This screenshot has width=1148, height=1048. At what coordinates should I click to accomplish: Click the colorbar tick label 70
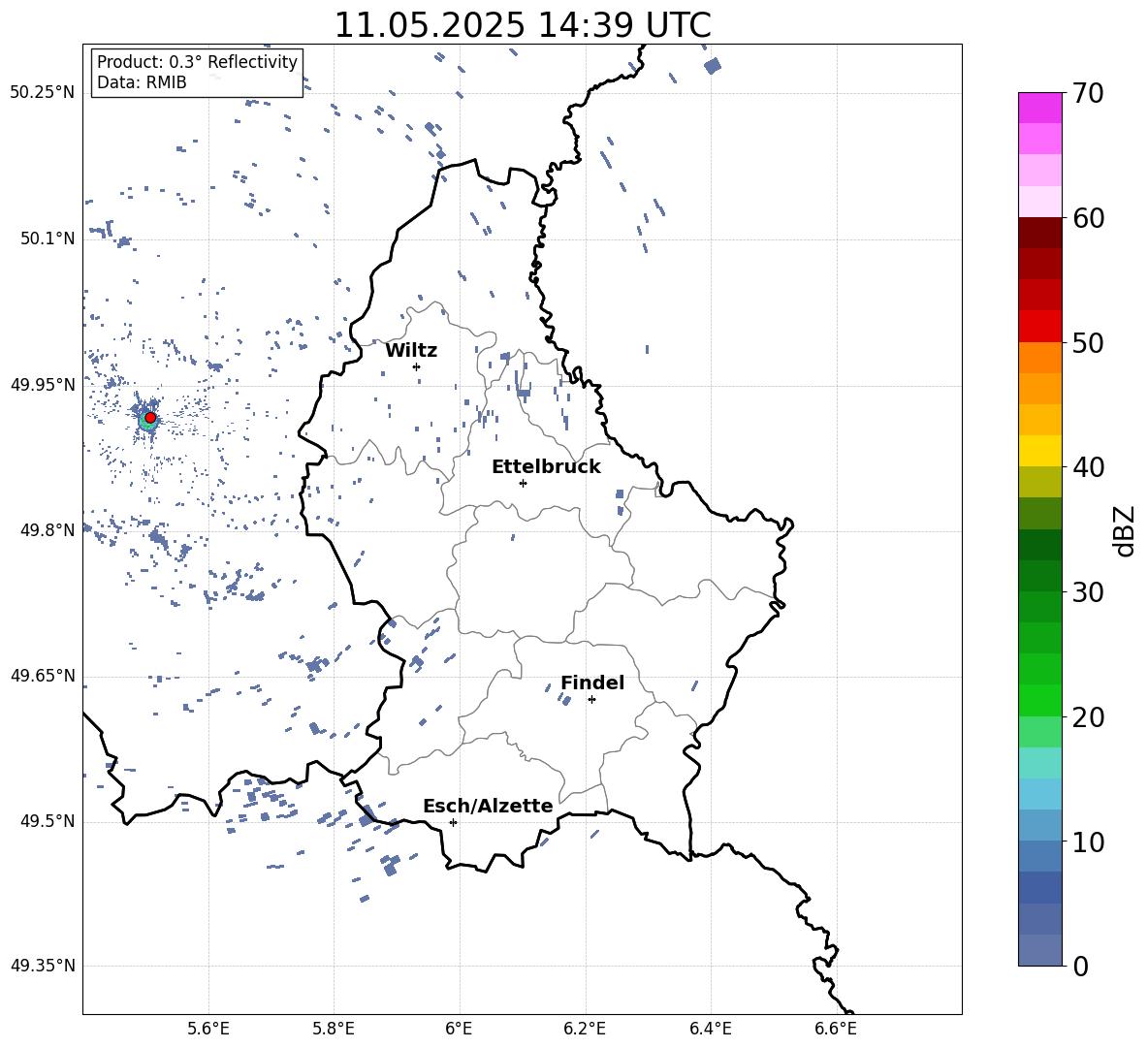click(x=1089, y=94)
